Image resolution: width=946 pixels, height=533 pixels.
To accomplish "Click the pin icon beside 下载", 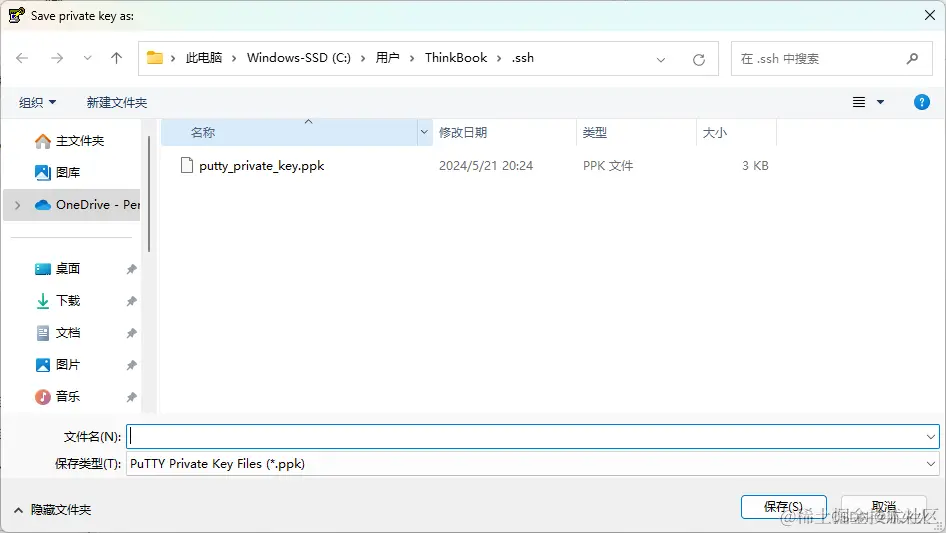I will coord(131,301).
